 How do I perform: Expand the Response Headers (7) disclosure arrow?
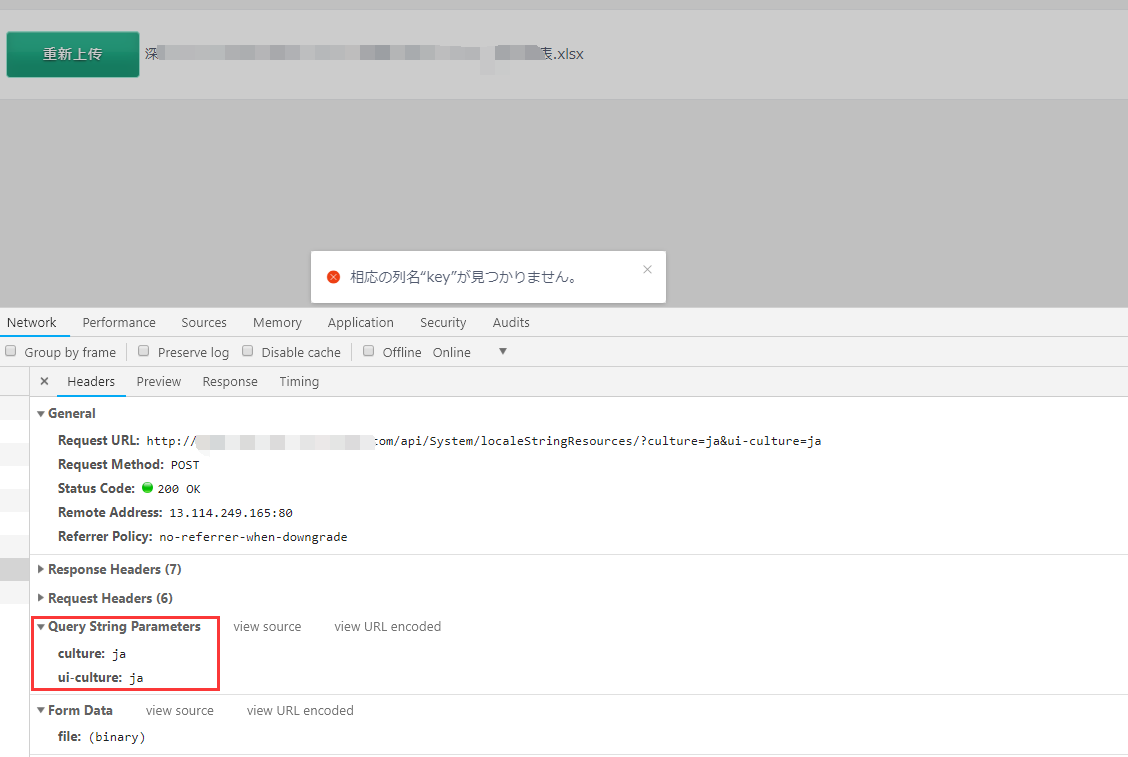point(40,569)
